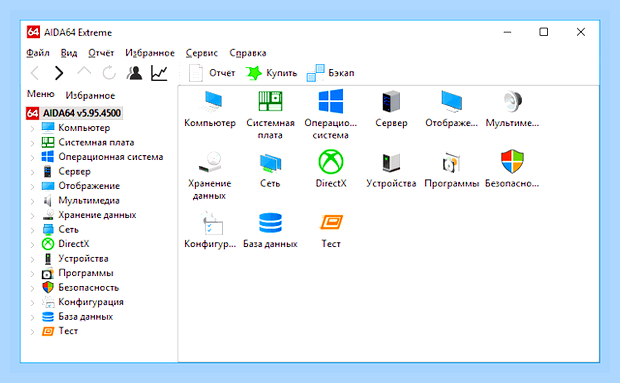The image size is (620, 383).
Task: Switch to the Избранное tab in sidebar
Action: (x=90, y=96)
